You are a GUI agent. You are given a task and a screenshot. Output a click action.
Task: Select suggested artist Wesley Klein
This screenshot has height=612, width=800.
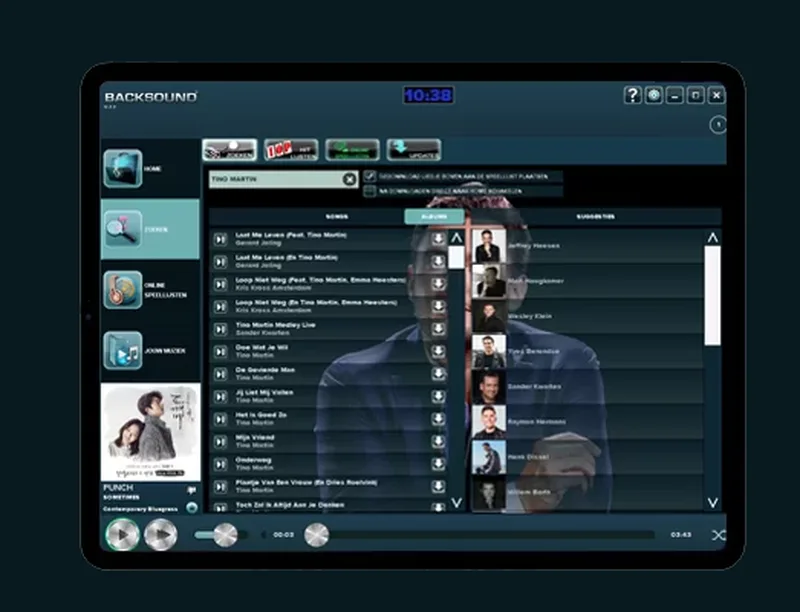point(587,316)
